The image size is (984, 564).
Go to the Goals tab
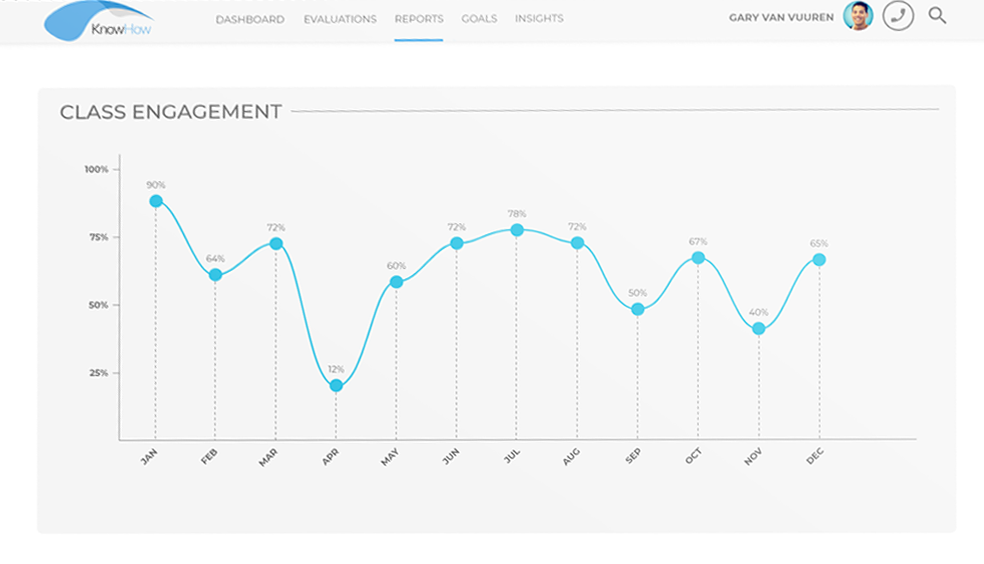click(x=479, y=19)
